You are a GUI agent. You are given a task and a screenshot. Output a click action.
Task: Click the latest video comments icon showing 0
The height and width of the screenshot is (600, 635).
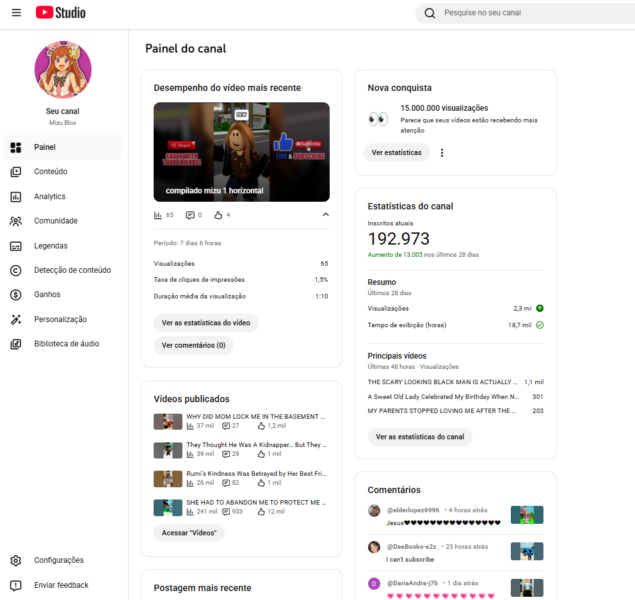(190, 215)
